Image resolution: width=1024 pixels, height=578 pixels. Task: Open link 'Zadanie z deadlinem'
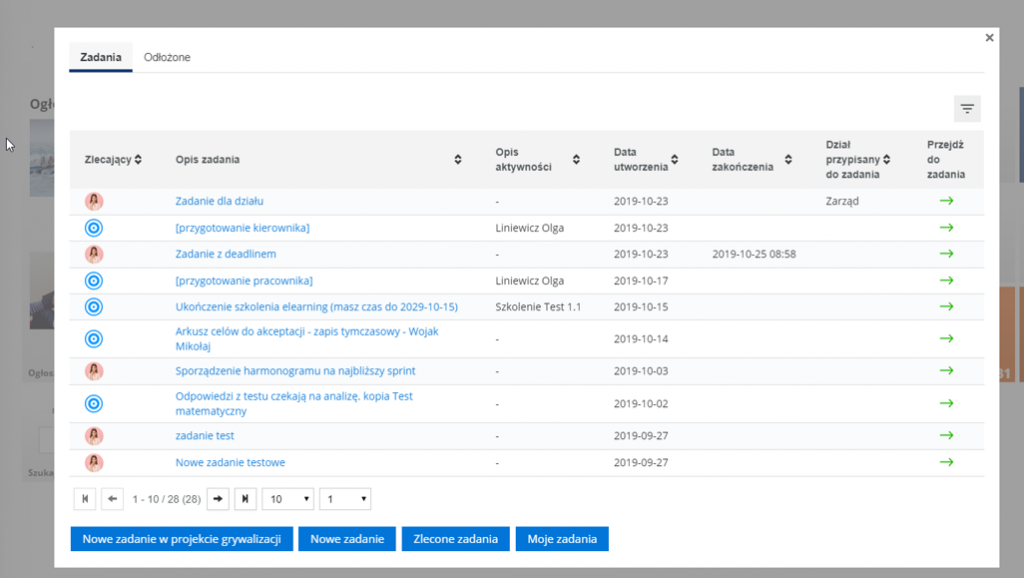click(225, 254)
